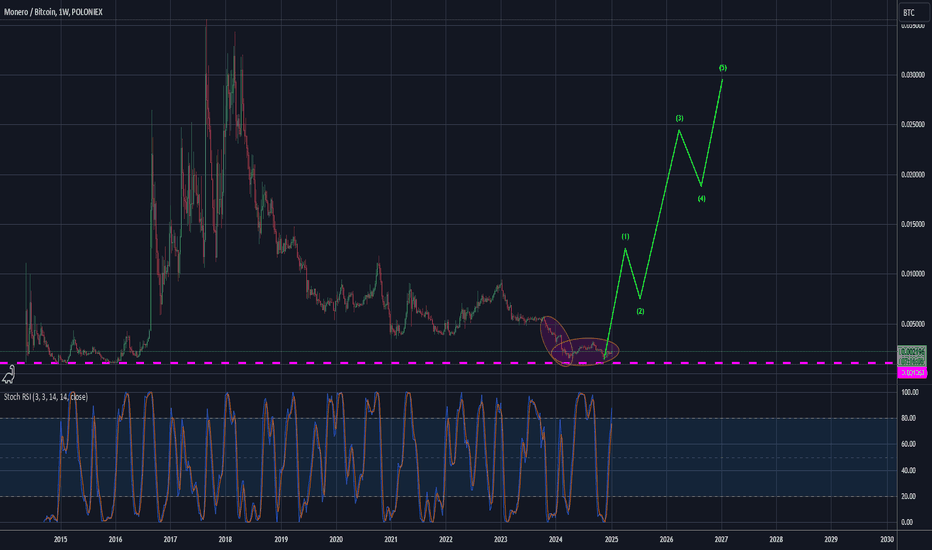
Task: Select the (4) wave label
Action: 701,199
